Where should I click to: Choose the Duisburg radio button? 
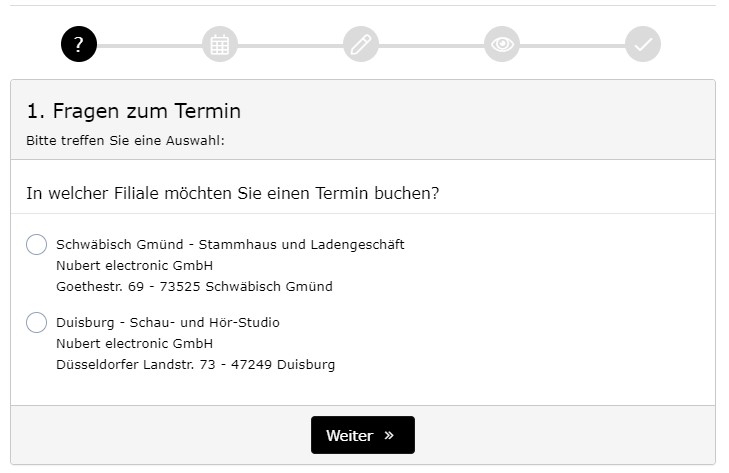pyautogui.click(x=37, y=322)
